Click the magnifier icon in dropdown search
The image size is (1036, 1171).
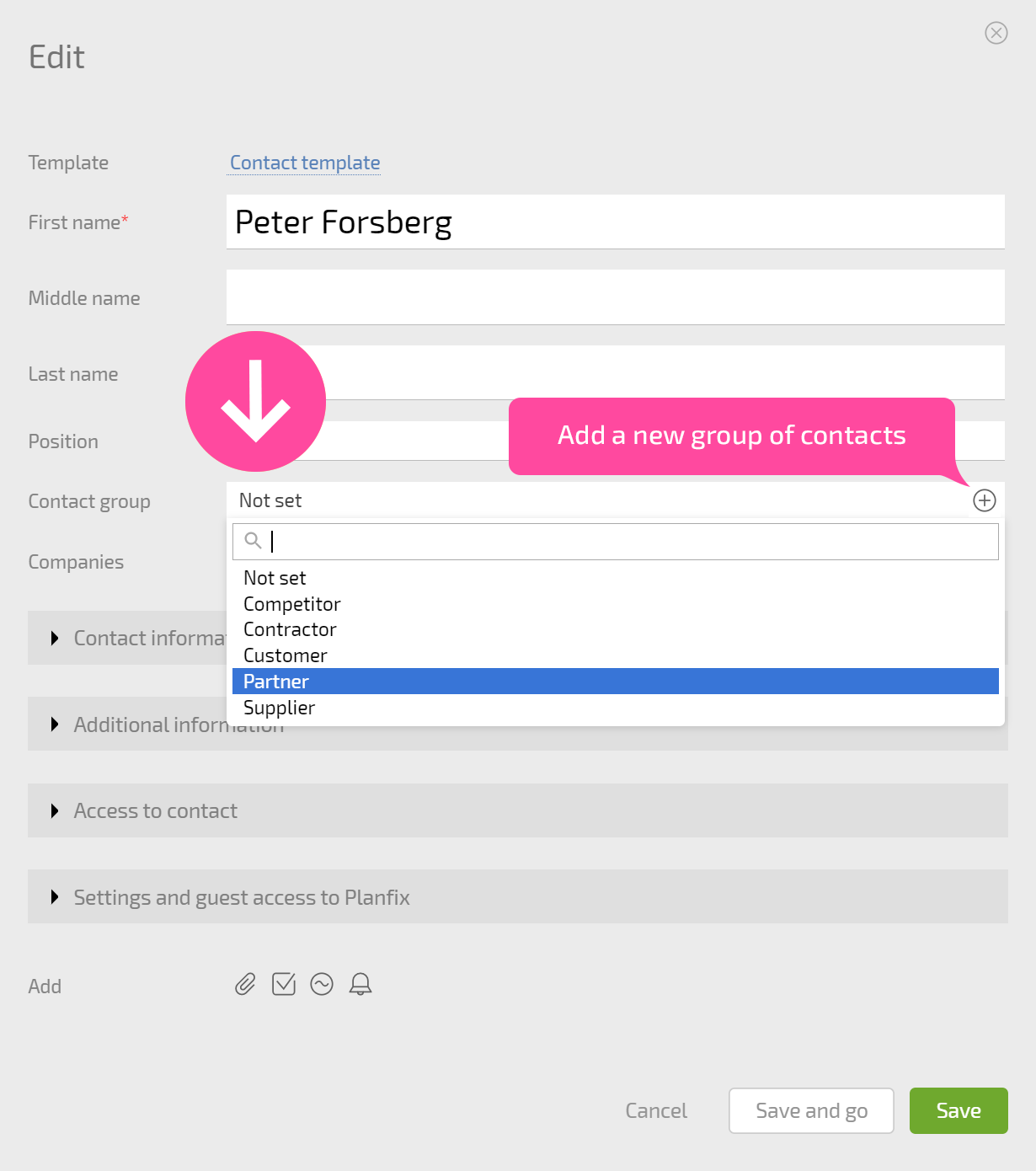253,541
